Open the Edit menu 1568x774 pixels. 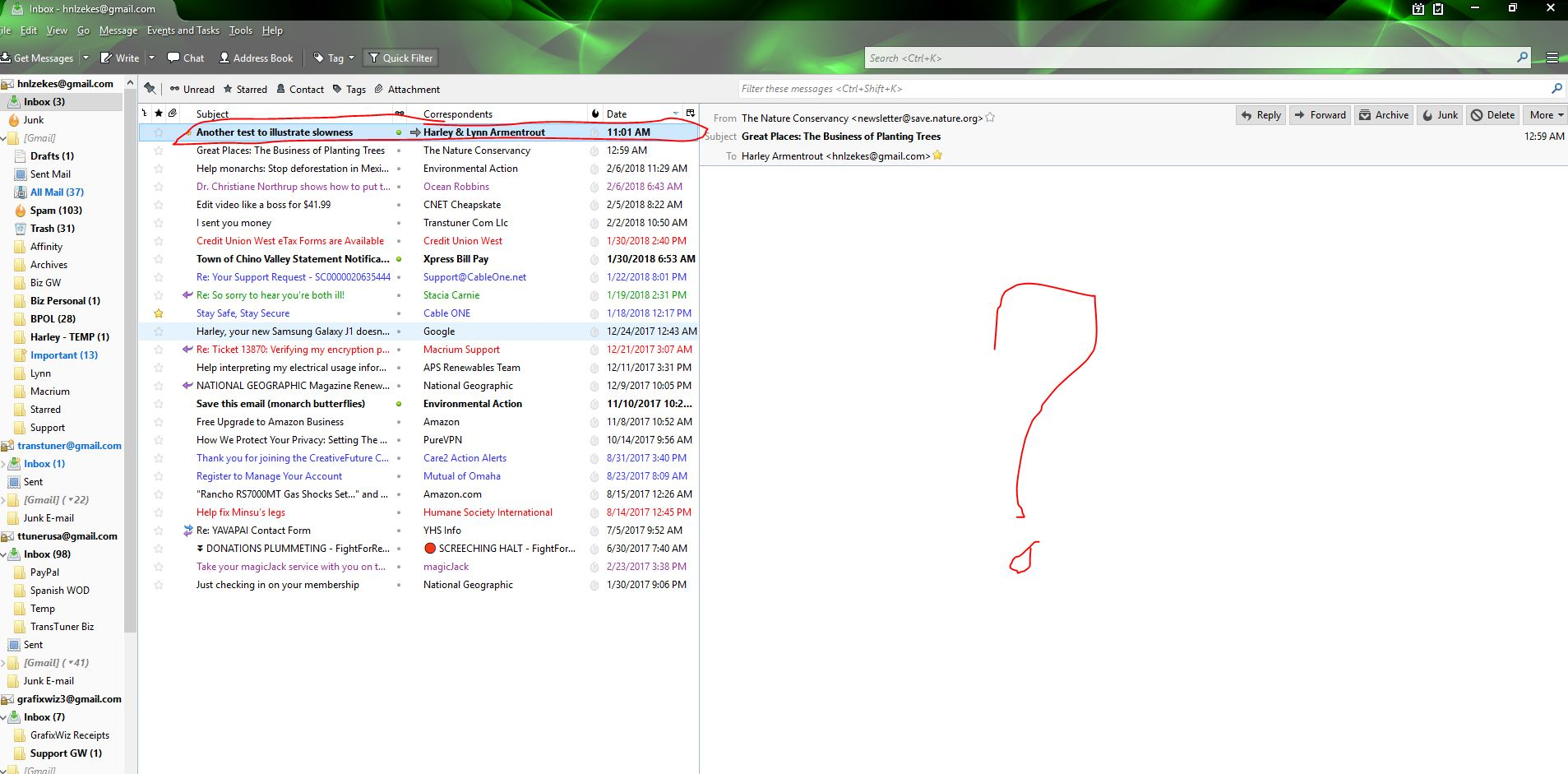(29, 30)
